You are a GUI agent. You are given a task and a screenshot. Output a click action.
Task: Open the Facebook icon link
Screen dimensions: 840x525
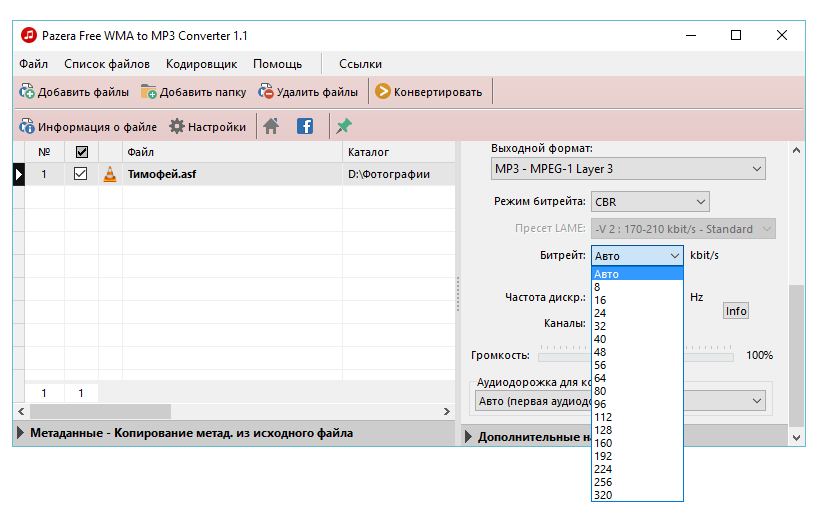(305, 126)
